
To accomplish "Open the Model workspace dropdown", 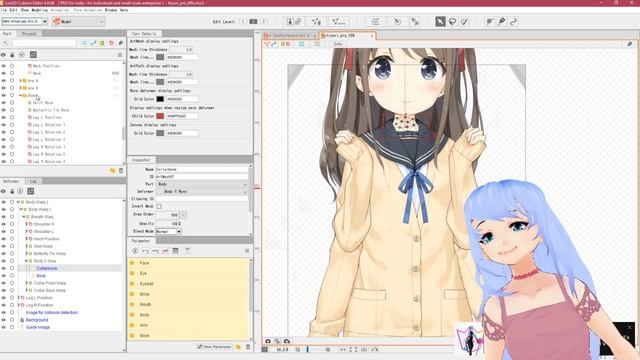I will [78, 22].
